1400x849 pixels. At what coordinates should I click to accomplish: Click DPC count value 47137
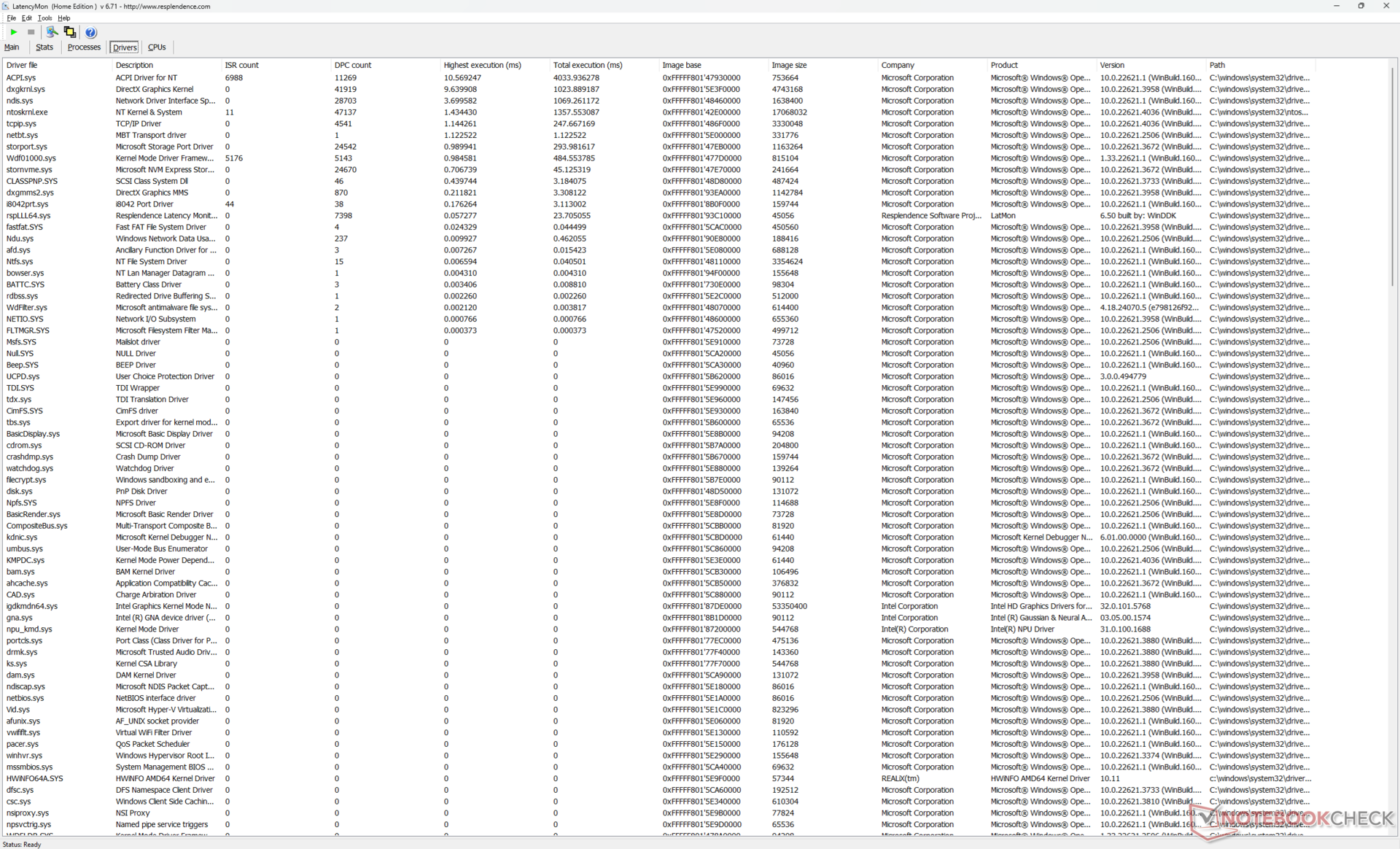[x=346, y=112]
